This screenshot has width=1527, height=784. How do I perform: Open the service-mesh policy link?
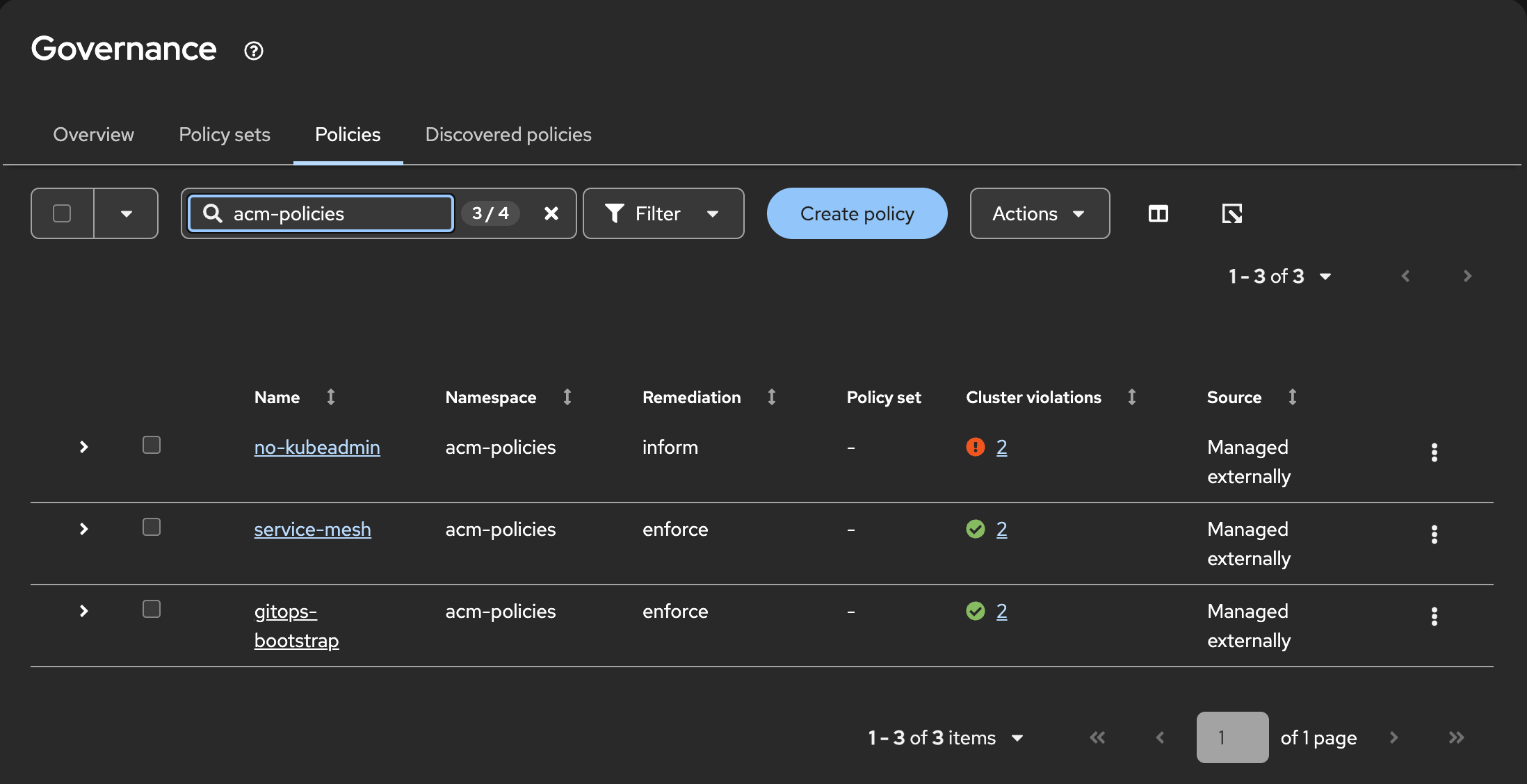[313, 529]
